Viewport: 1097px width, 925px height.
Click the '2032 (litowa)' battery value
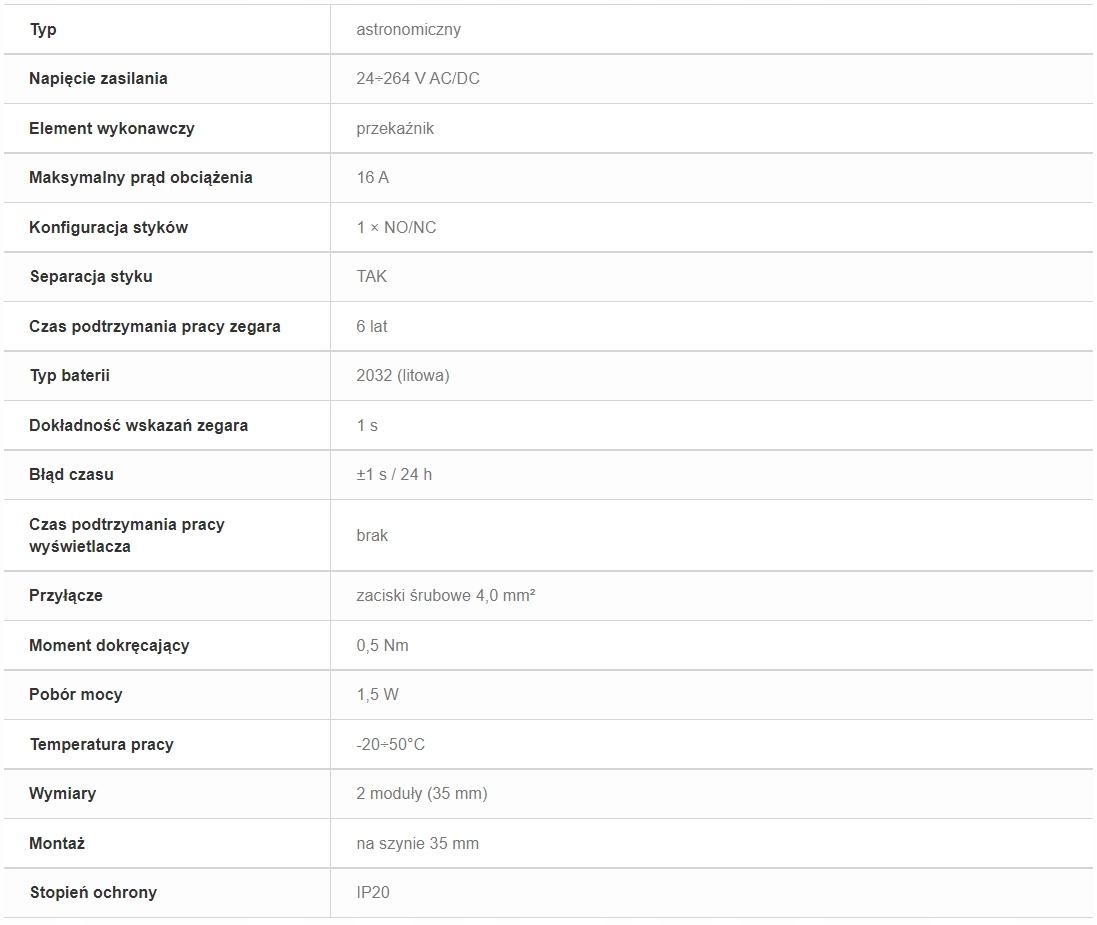point(402,376)
